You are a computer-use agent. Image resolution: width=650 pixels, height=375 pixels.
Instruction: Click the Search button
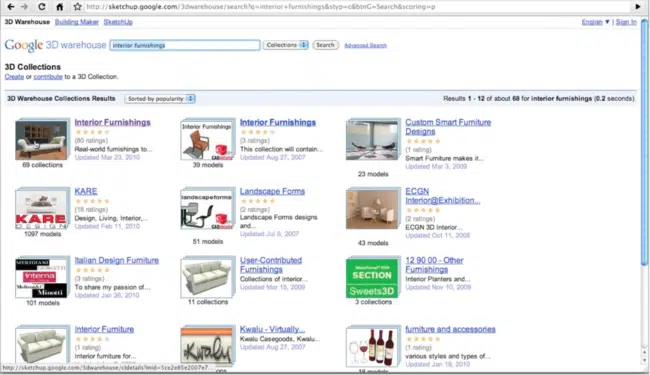pos(325,45)
